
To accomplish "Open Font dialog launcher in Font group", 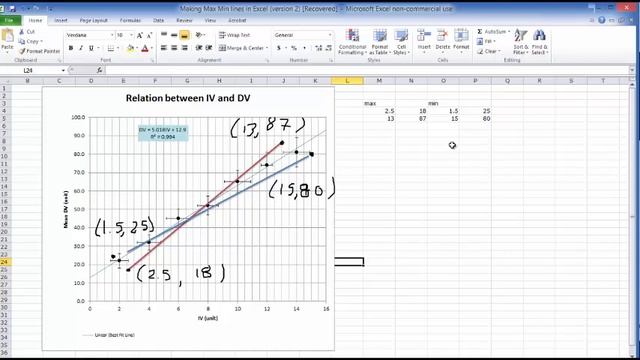I will point(153,60).
